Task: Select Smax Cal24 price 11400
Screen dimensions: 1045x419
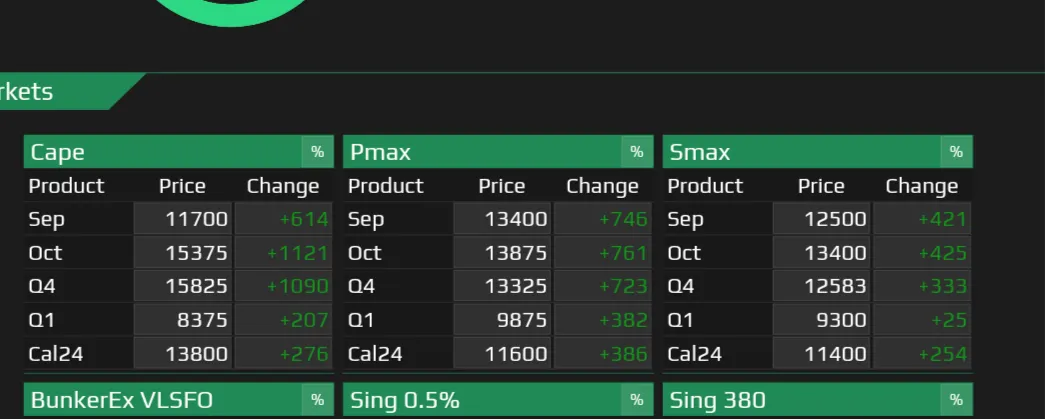Action: coord(822,353)
